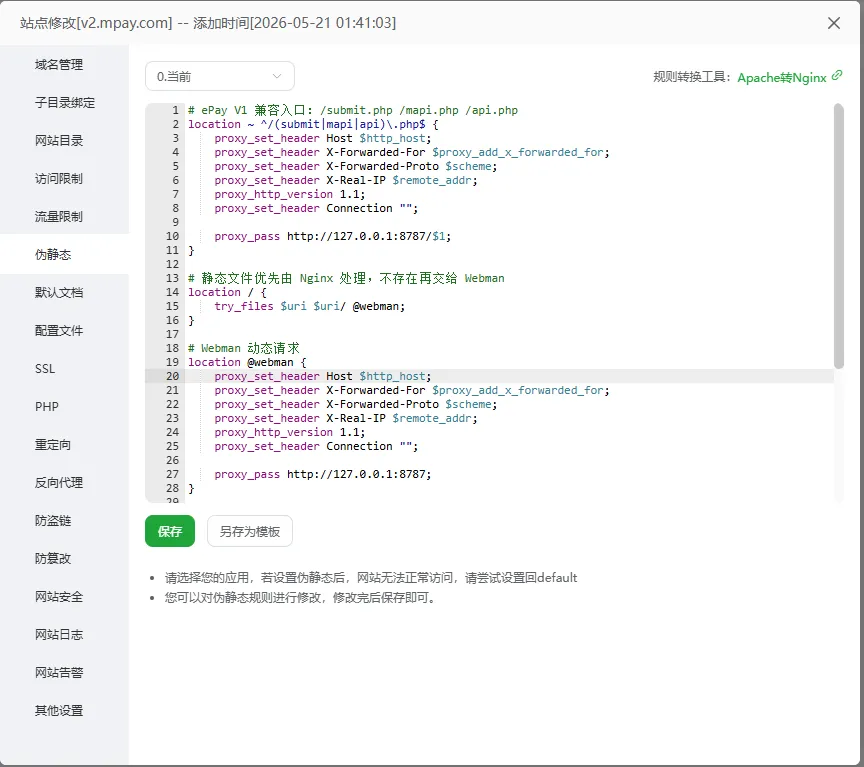864x767 pixels.
Task: Click the line number 20 in gutter
Action: click(172, 376)
